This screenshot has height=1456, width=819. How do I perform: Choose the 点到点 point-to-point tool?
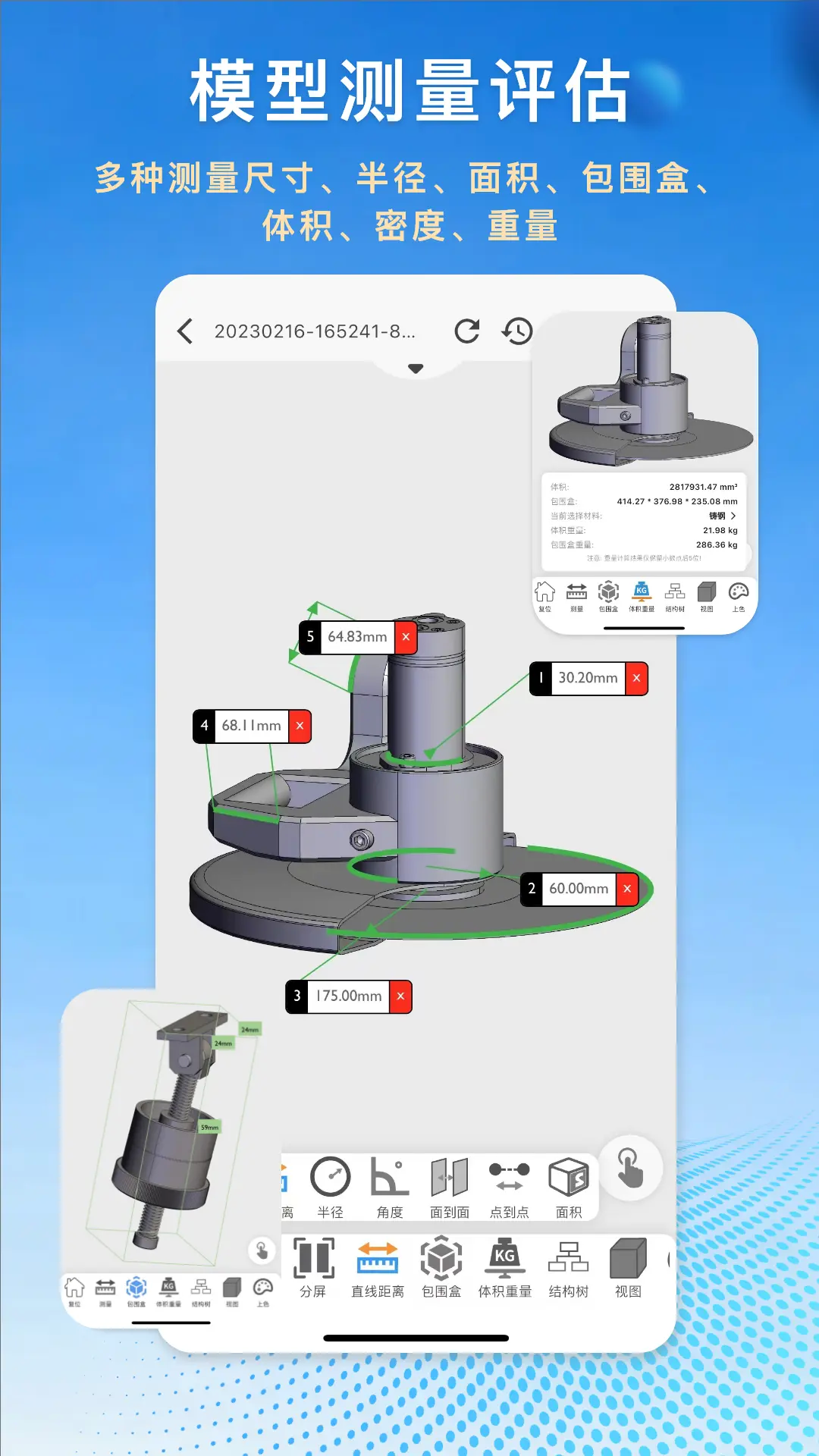(x=509, y=1188)
